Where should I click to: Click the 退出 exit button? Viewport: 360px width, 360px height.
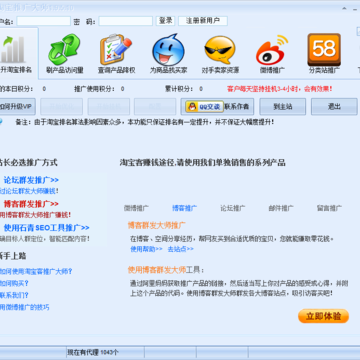(x=334, y=107)
